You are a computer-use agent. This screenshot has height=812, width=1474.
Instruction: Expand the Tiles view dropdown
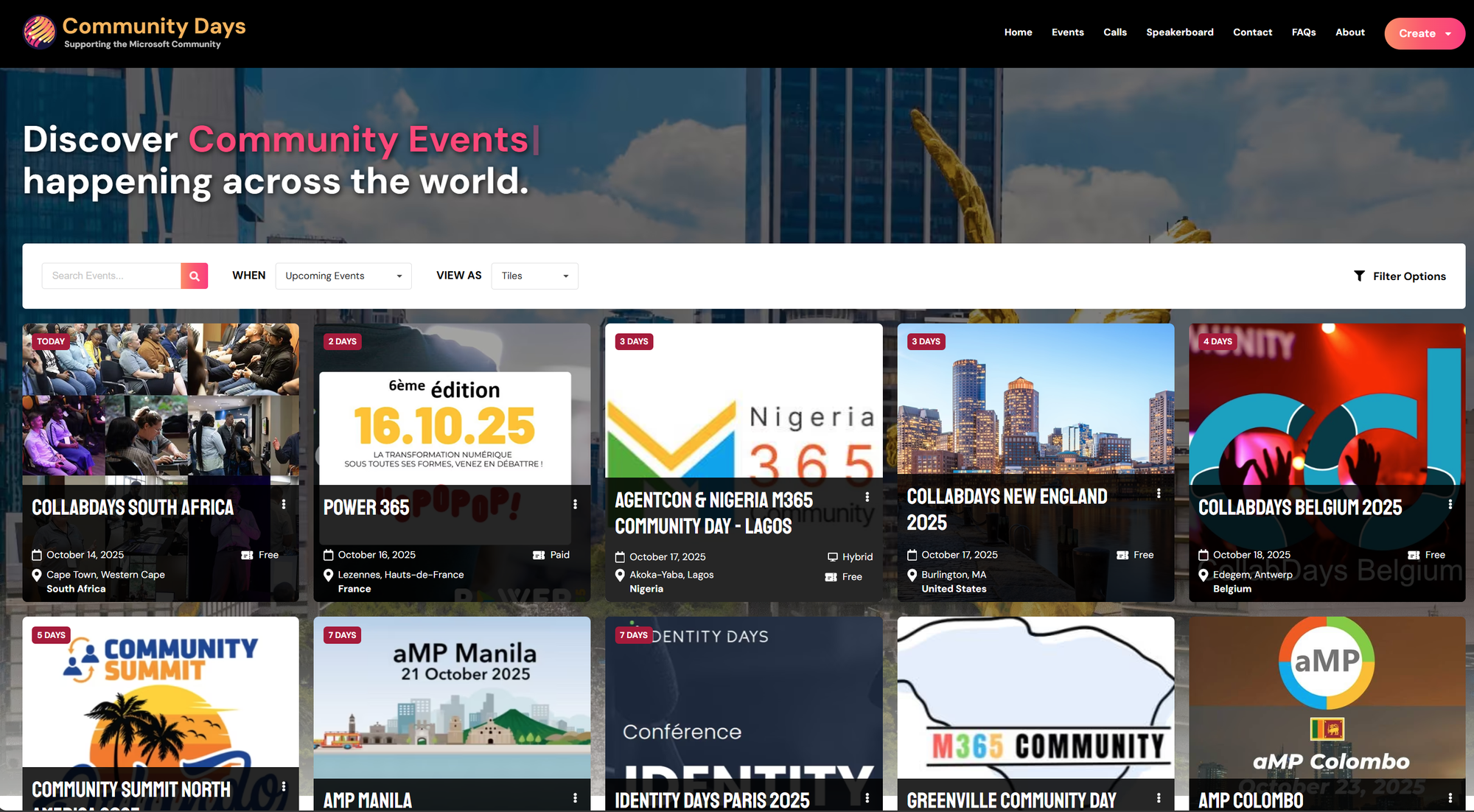[x=534, y=276]
